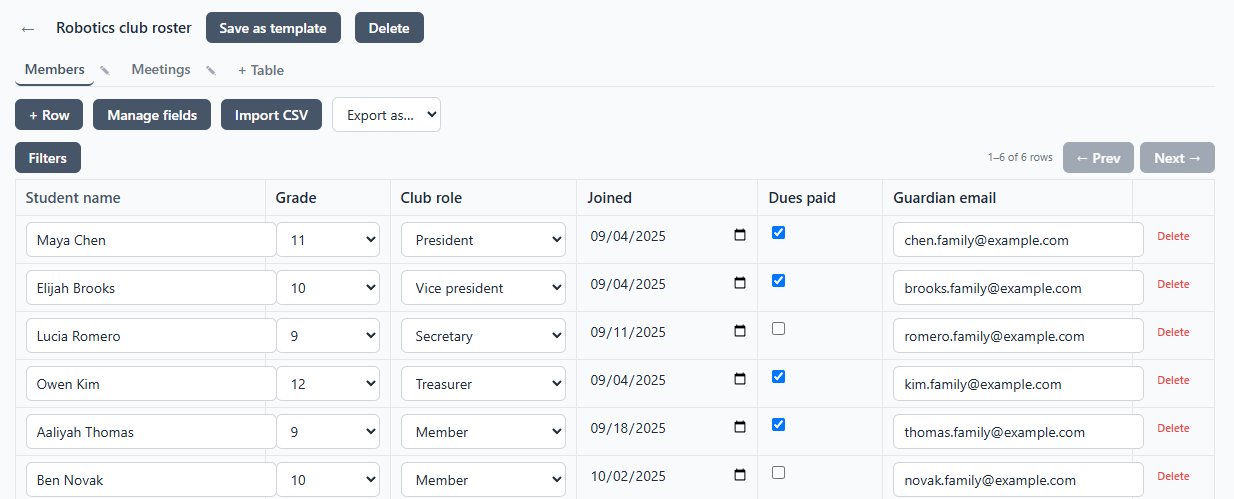Open grade dropdown for Lucia Romero
The image size is (1234, 499).
(x=328, y=336)
